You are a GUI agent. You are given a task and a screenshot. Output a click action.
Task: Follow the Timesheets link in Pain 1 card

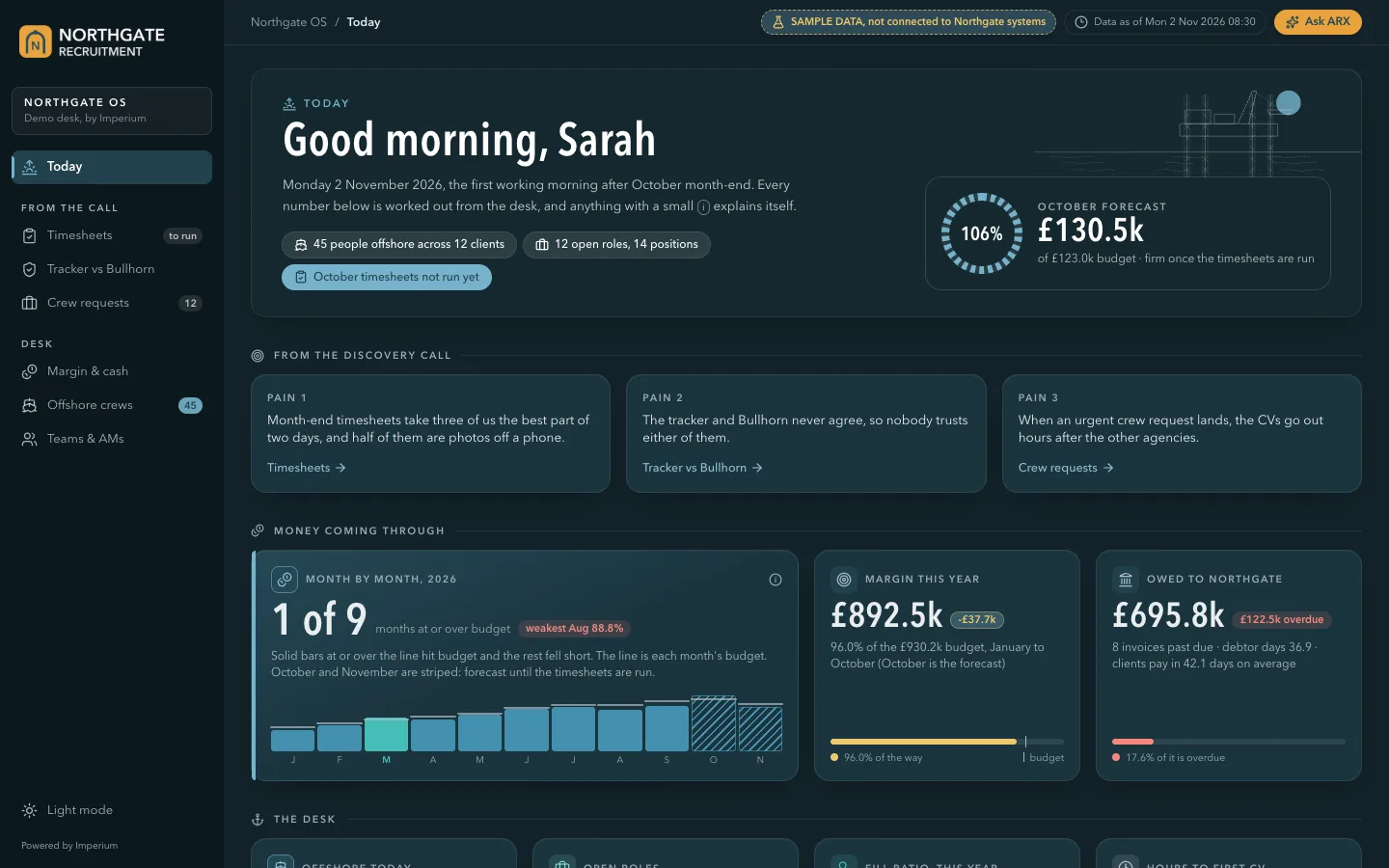point(307,468)
